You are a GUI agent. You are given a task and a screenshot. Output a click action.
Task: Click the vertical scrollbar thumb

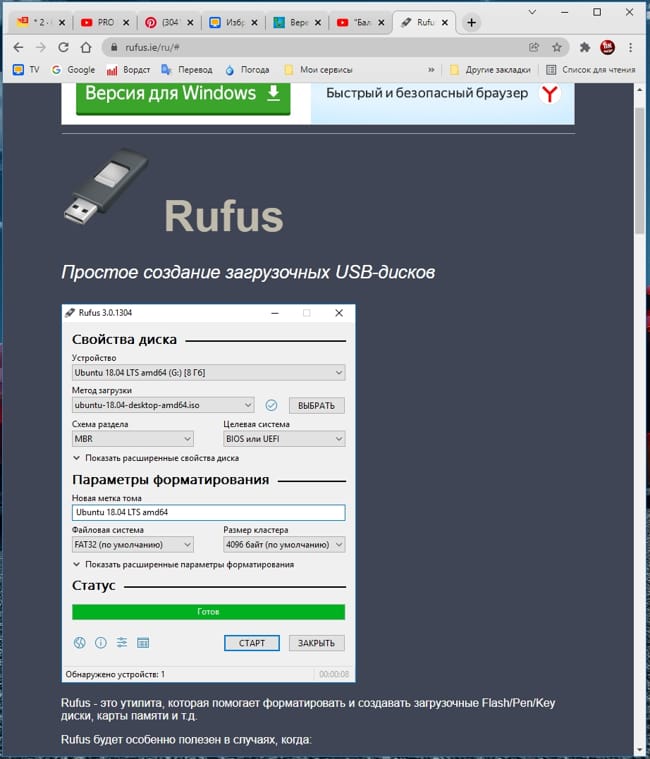tap(640, 169)
